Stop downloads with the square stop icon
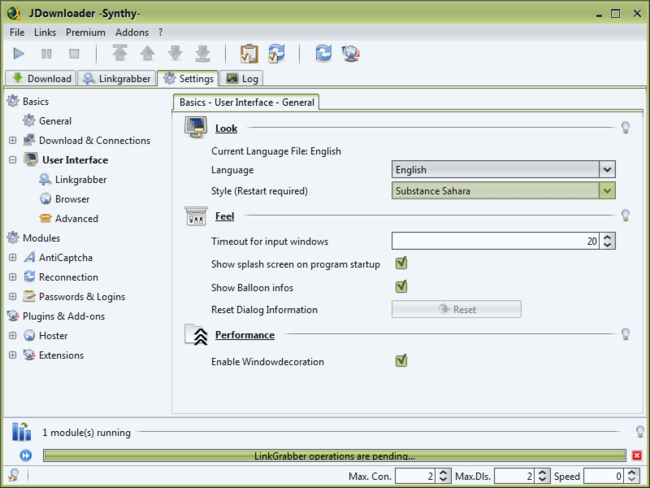This screenshot has height=488, width=650. click(x=74, y=53)
